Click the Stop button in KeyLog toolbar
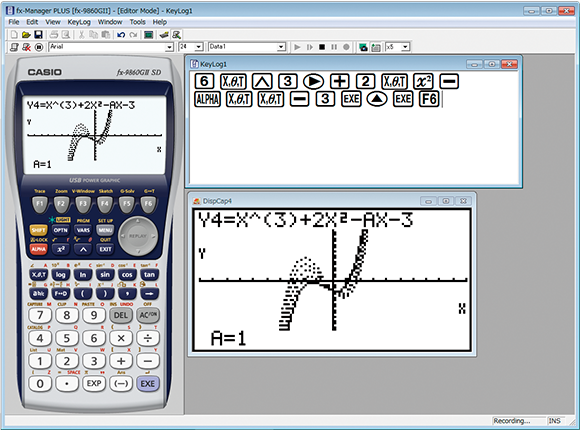 coord(322,47)
